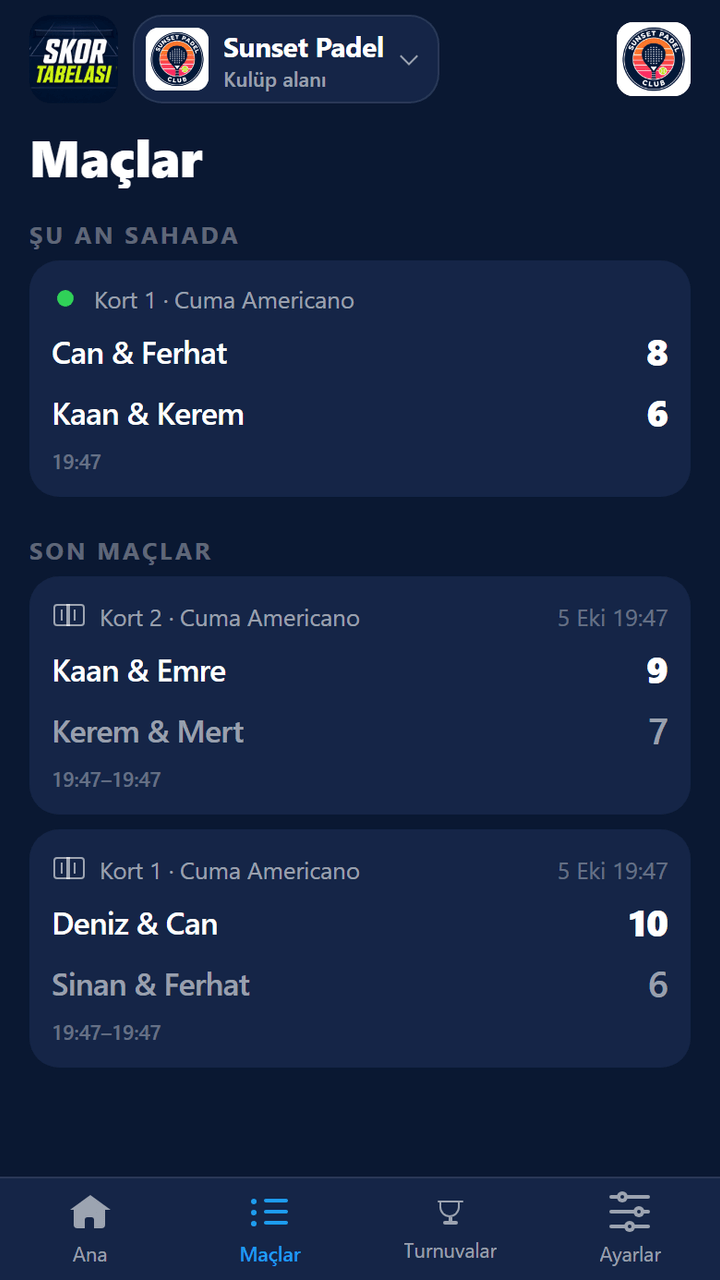The image size is (720, 1280).
Task: Select the Sinan & Ferhat team row
Action: (x=360, y=985)
